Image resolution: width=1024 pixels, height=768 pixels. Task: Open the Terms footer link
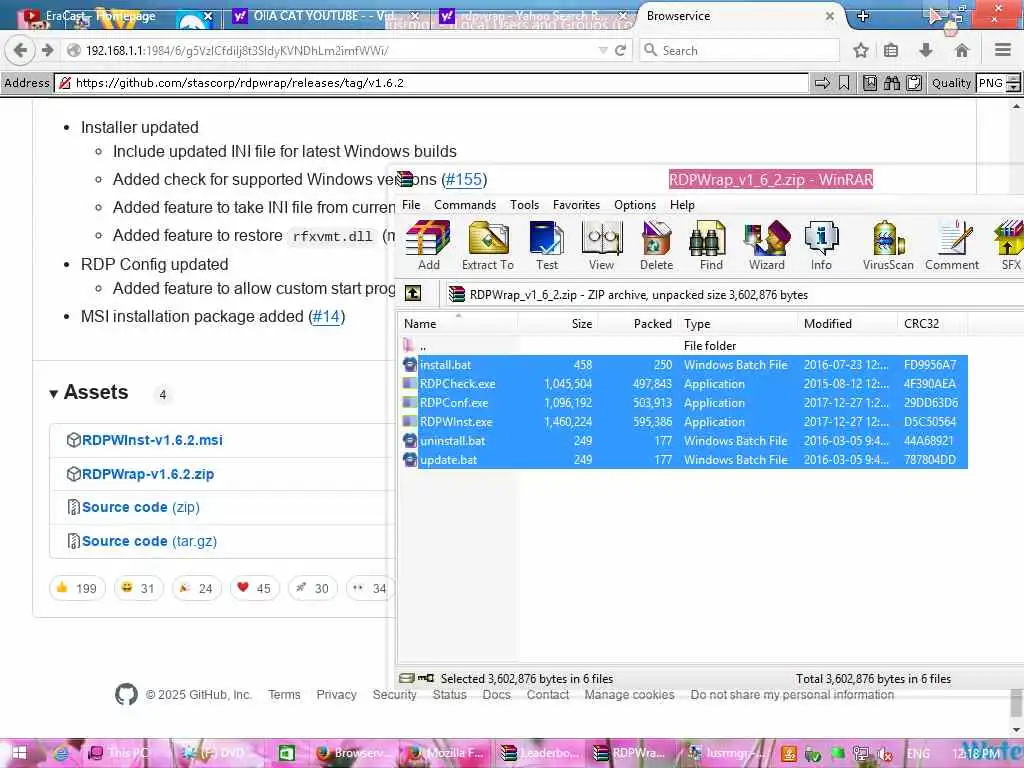tap(284, 694)
